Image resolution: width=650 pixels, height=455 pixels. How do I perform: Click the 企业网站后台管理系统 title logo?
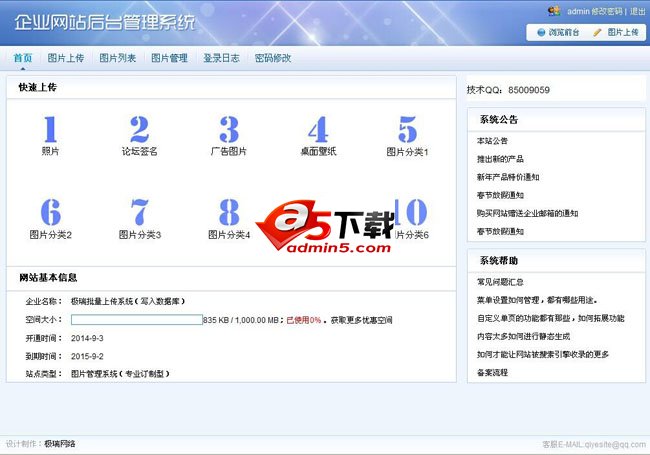click(x=104, y=22)
